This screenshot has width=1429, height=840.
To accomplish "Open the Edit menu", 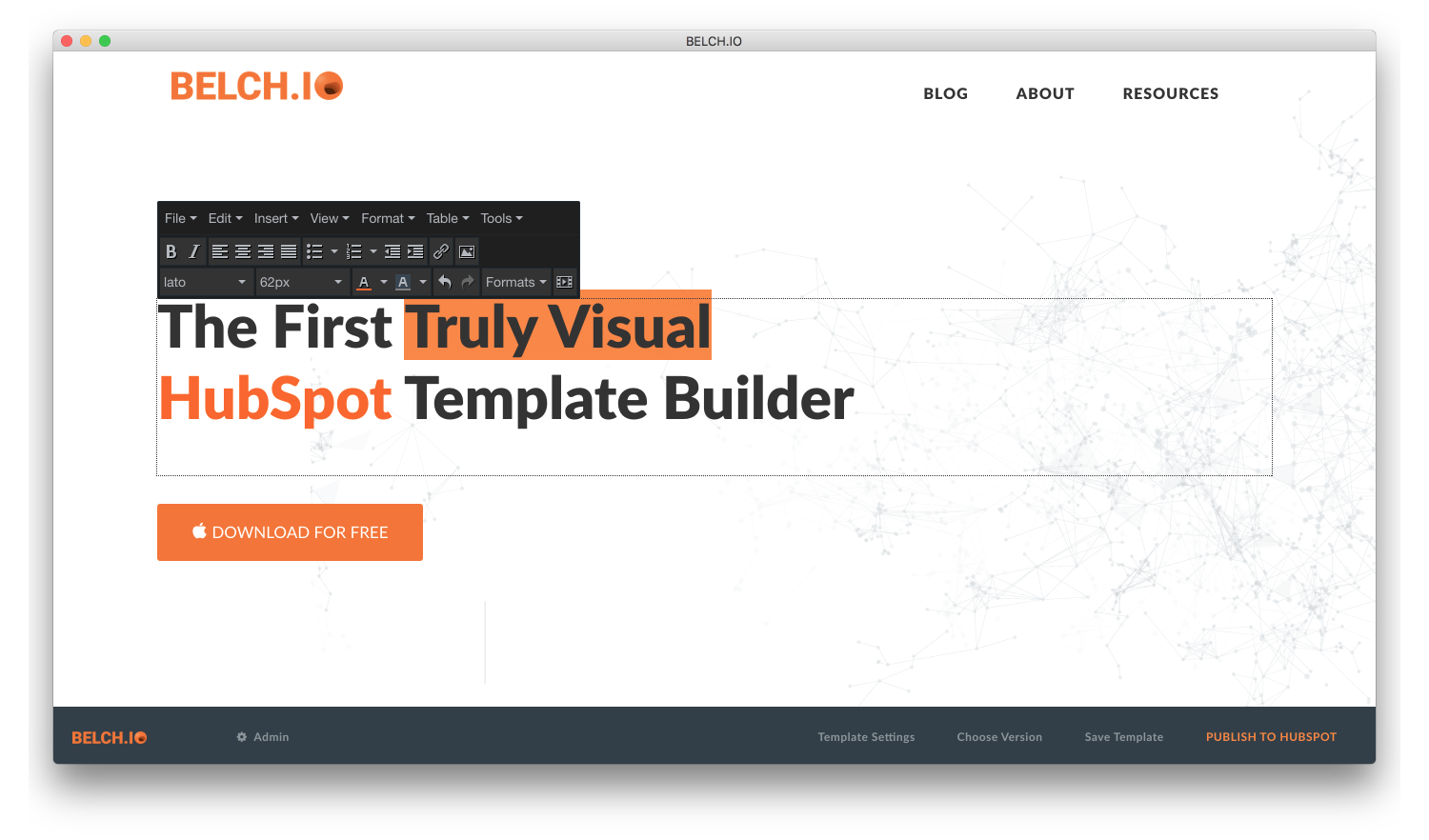I will [226, 218].
